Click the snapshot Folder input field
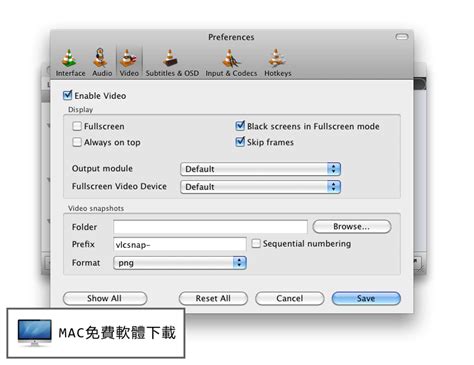Screen dimensions: 474x365 [210, 227]
